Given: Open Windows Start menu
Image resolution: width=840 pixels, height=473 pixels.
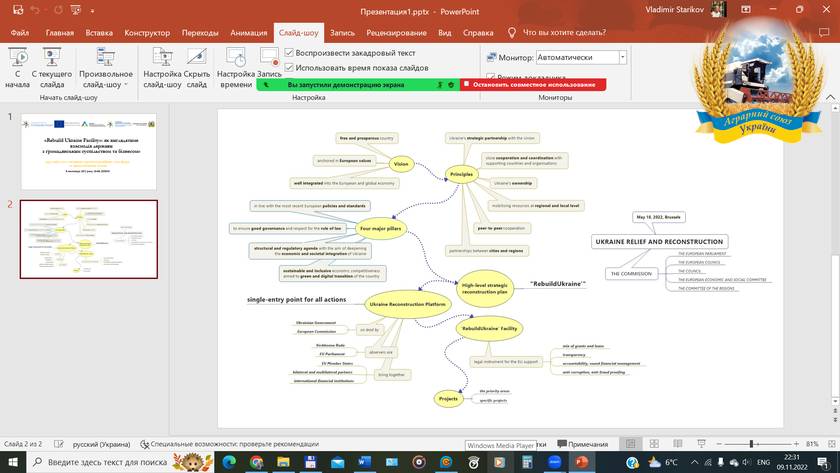Looking at the screenshot, I should 13,462.
